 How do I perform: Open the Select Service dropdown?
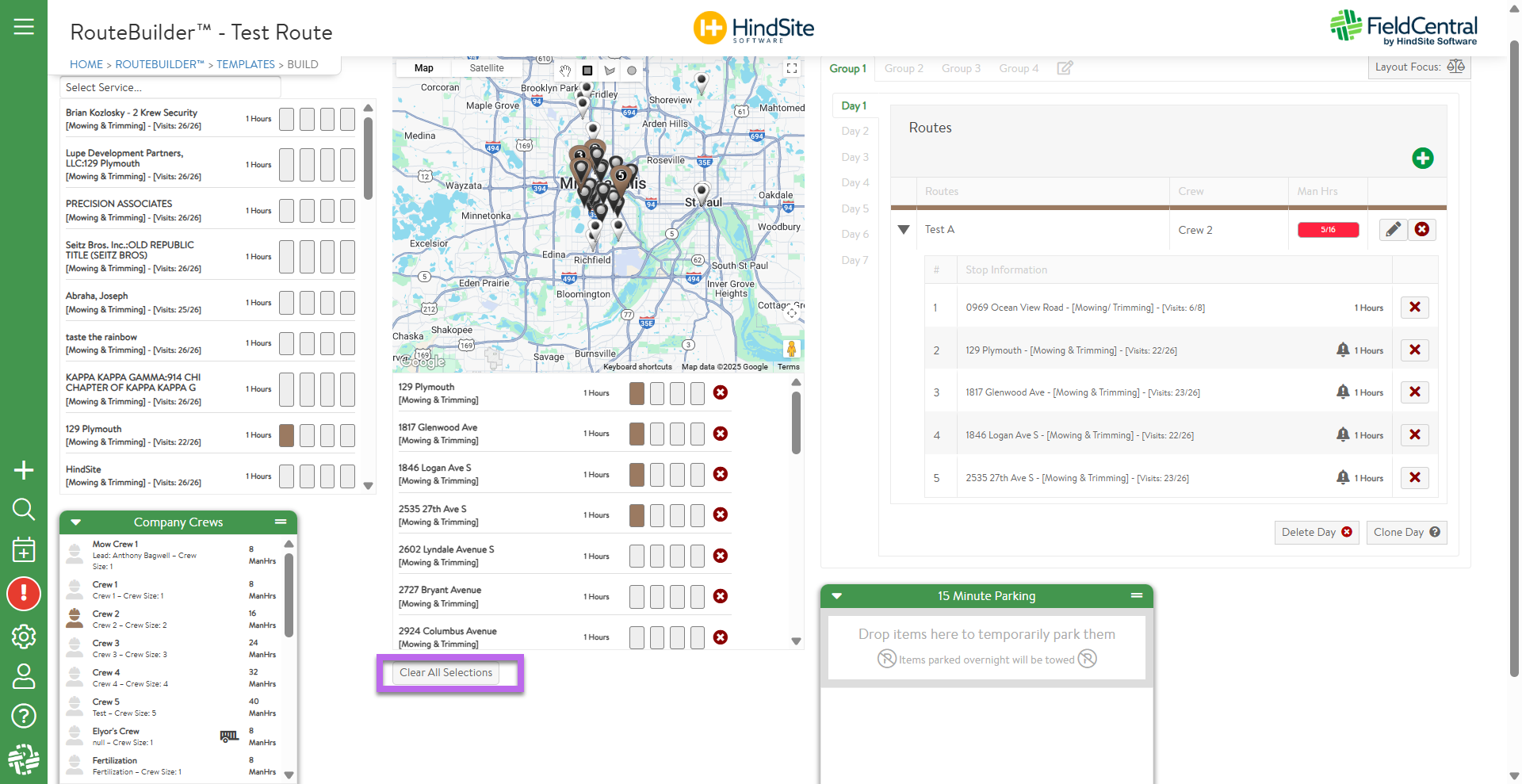(170, 87)
